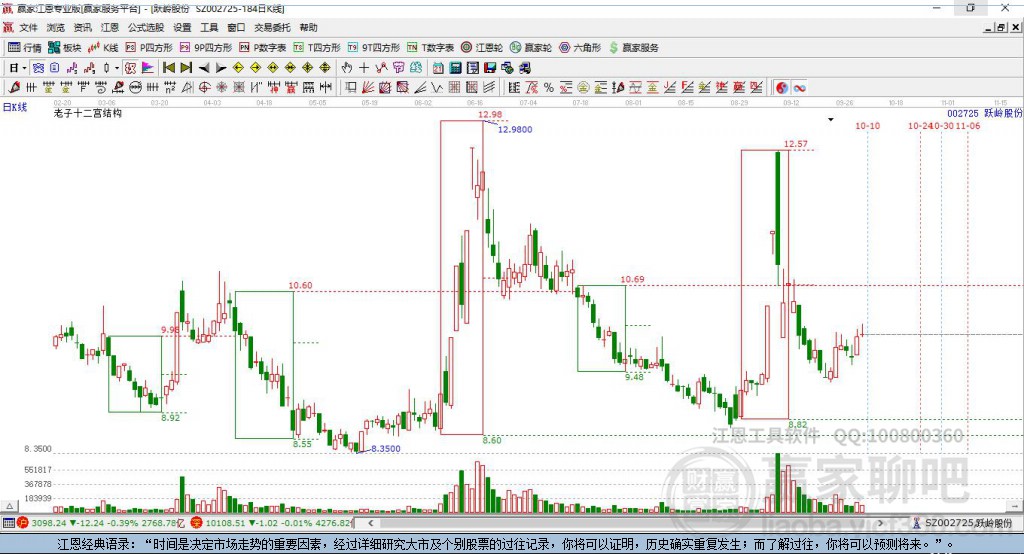Click up-arrow button left of volume panel
Screen dimensions: 1024x554
(x=8, y=506)
